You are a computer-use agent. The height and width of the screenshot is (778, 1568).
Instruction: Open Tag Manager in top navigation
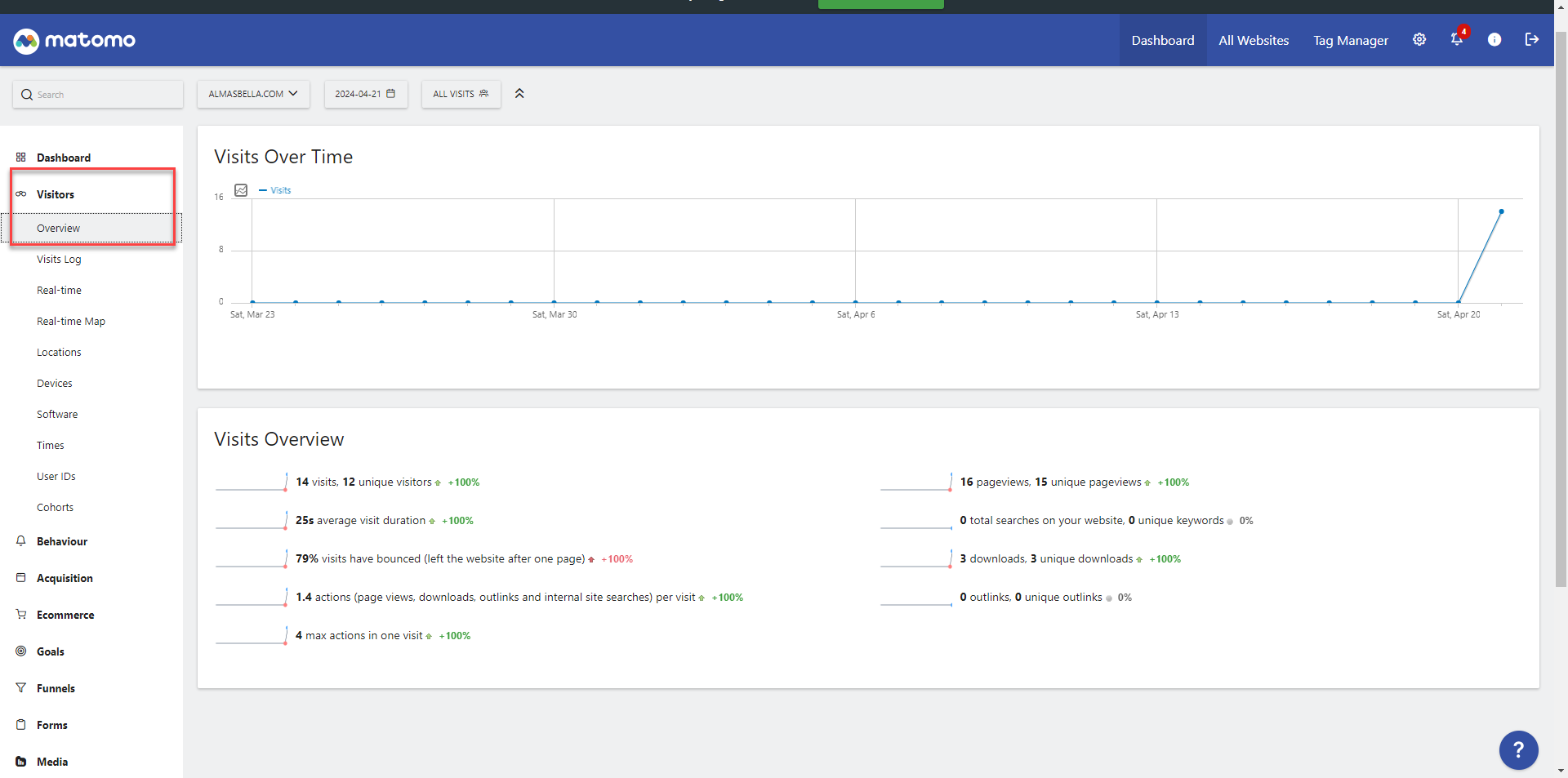click(1351, 40)
